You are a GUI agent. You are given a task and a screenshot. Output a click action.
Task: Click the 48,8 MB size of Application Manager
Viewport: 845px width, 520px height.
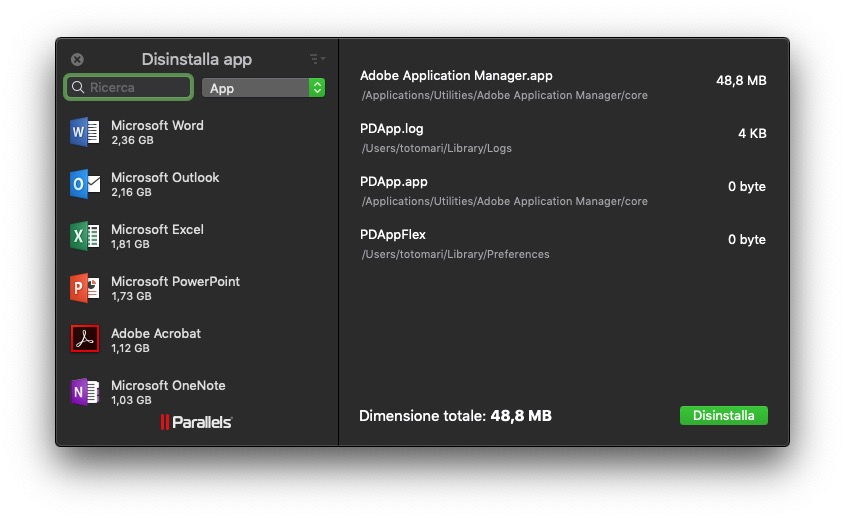(x=741, y=81)
